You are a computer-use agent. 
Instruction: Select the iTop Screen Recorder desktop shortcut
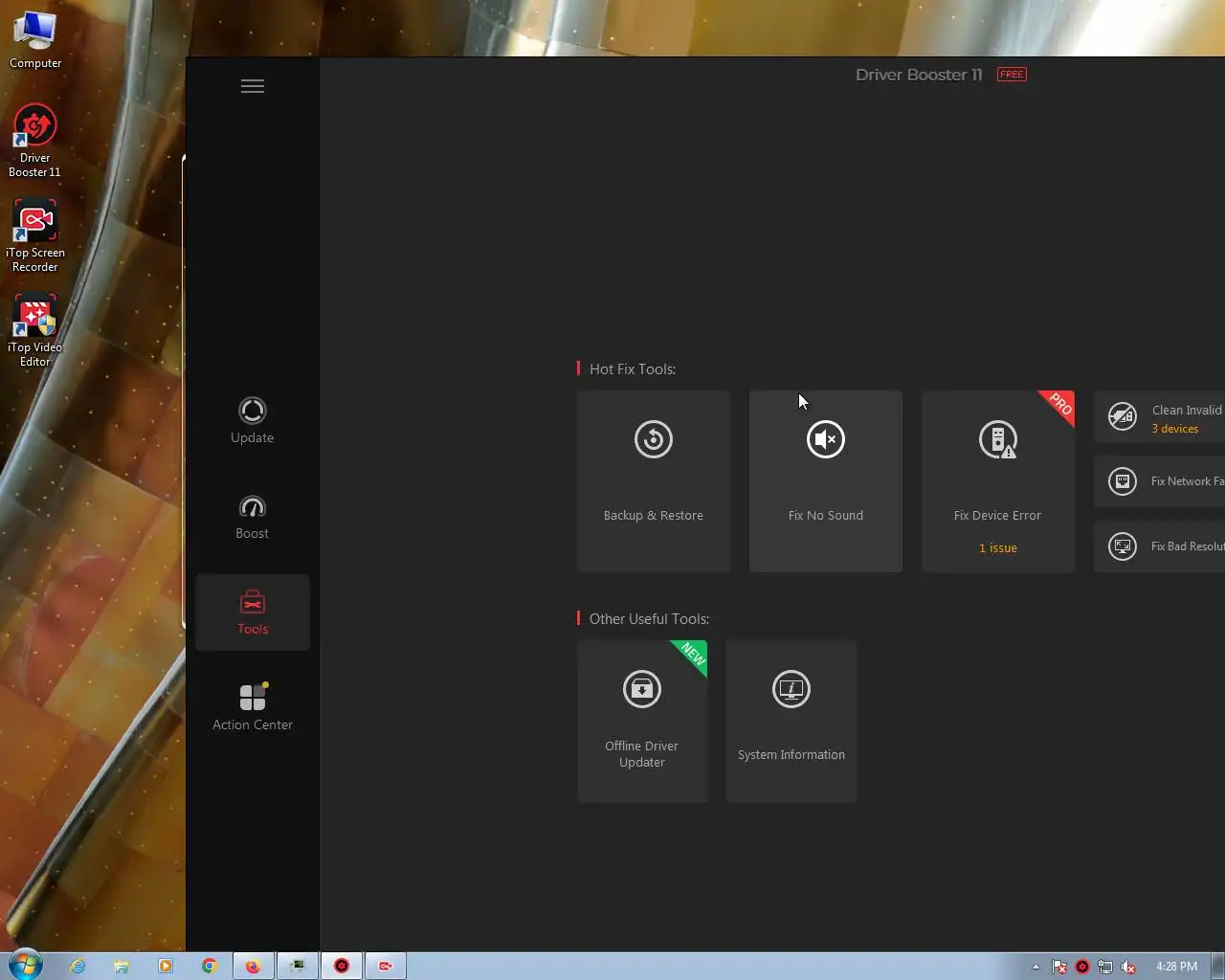(35, 235)
